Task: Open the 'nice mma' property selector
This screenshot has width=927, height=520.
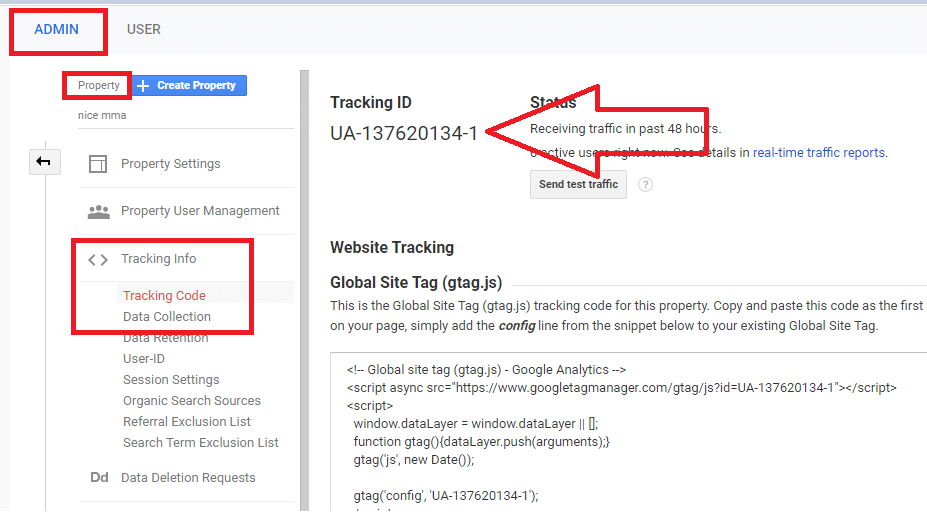Action: pos(186,115)
